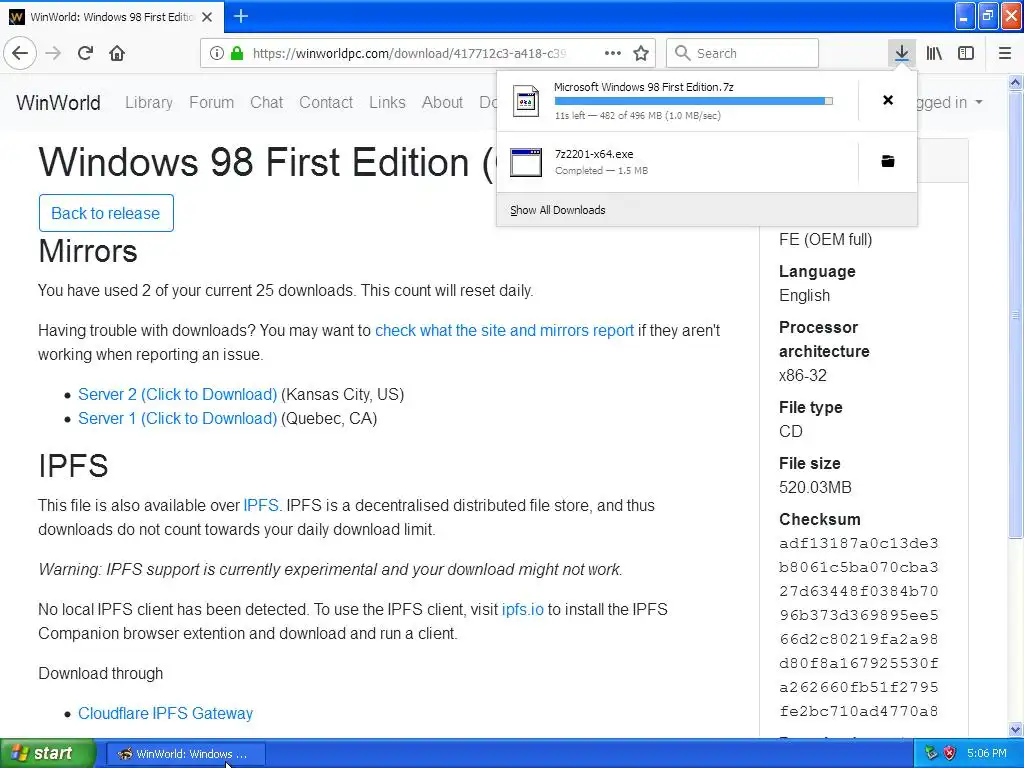The width and height of the screenshot is (1024, 768).
Task: Click the 'x86-32' architecture value
Action: pos(803,376)
